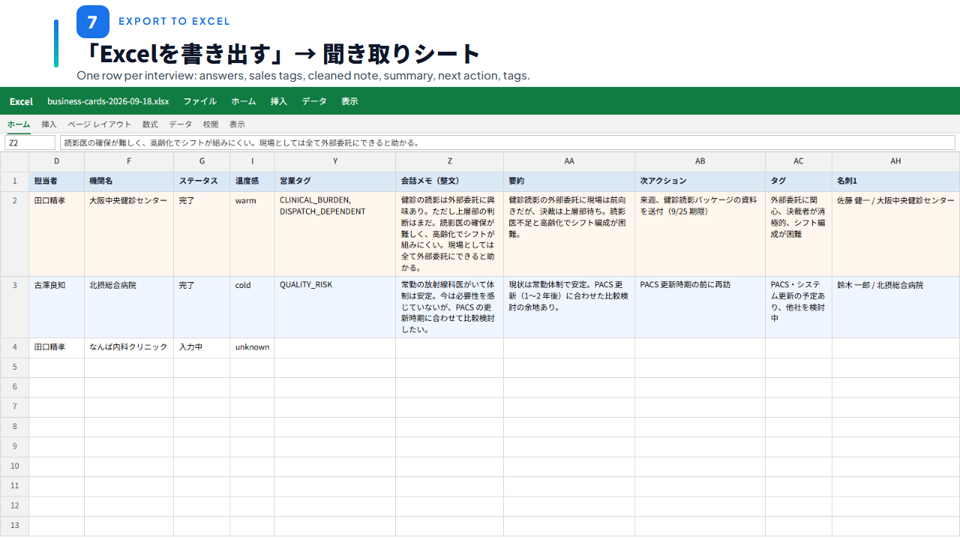Select column header Z
Viewport: 960px width, 540px height.
pyautogui.click(x=449, y=162)
